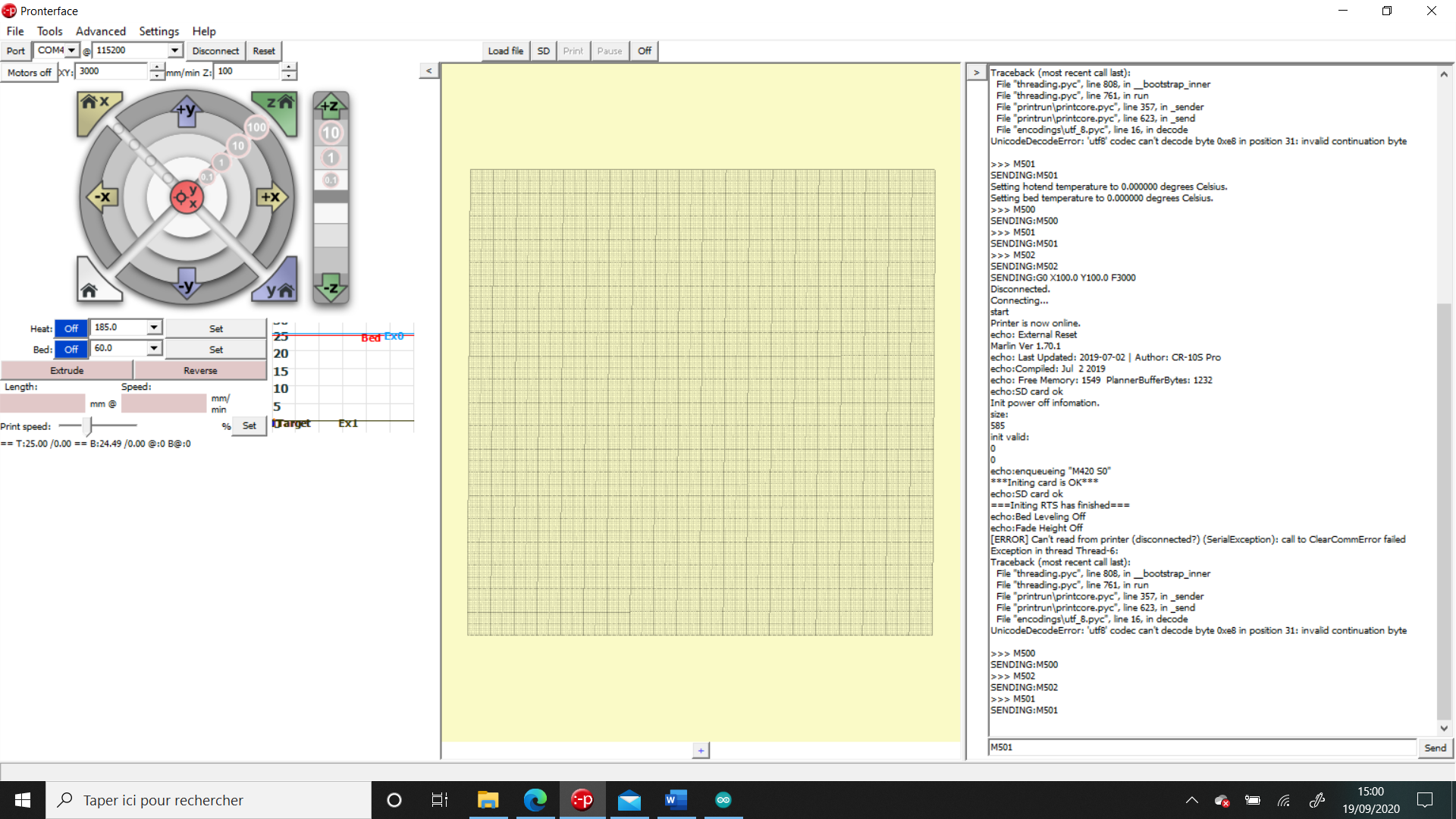The width and height of the screenshot is (1456, 819).
Task: Expand baud rate 115200 dropdown
Action: point(174,50)
